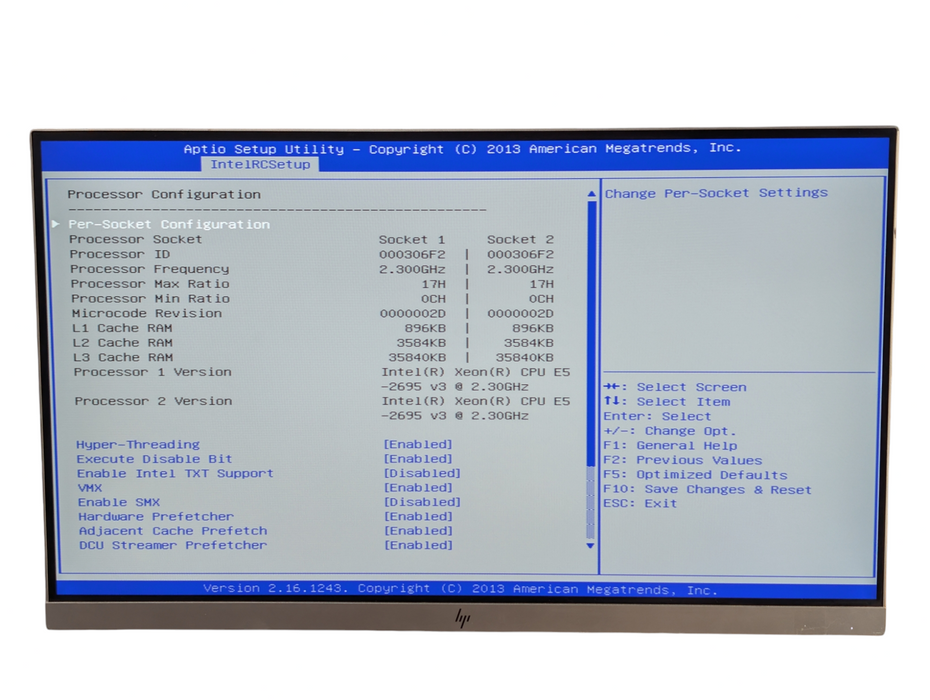Click the Processor Max Ratio label

149,284
